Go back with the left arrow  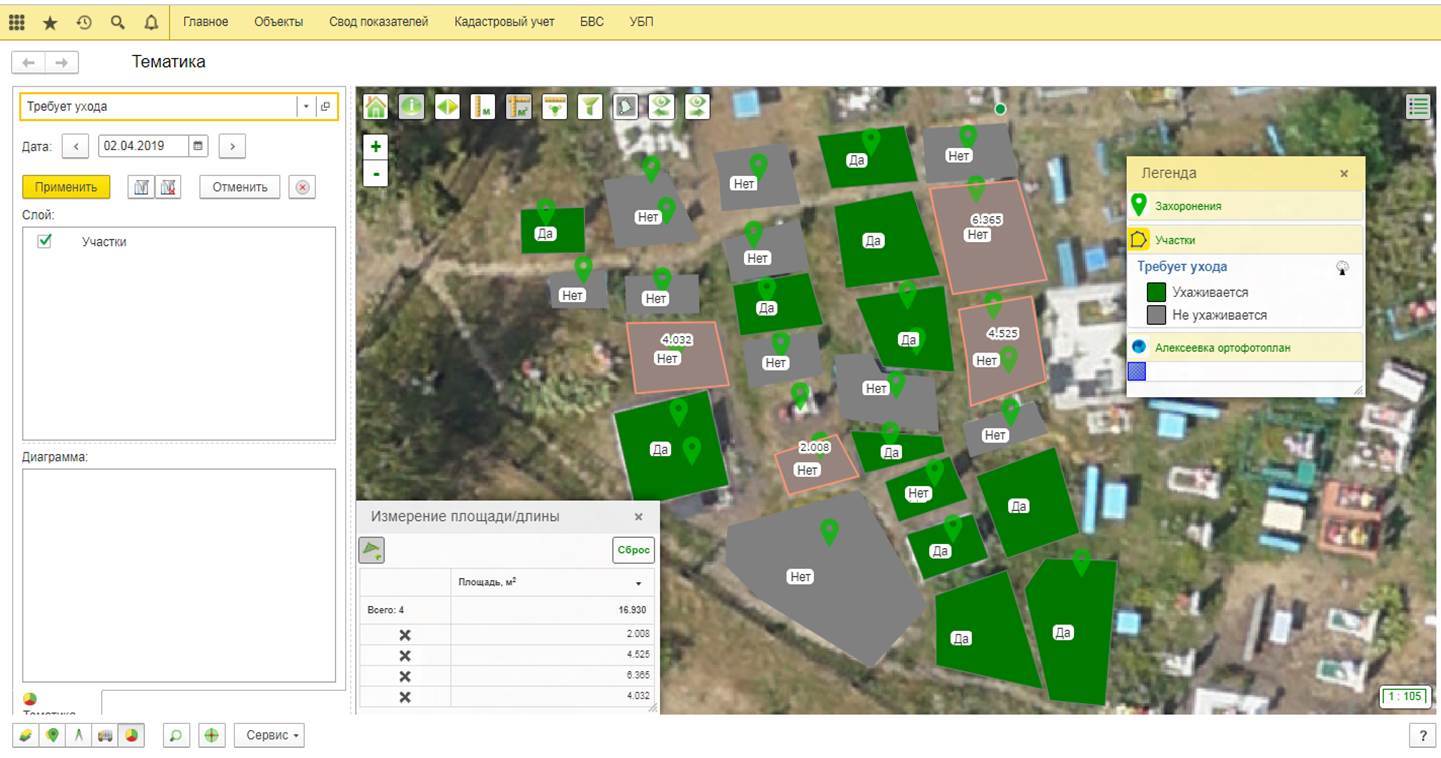[x=28, y=62]
